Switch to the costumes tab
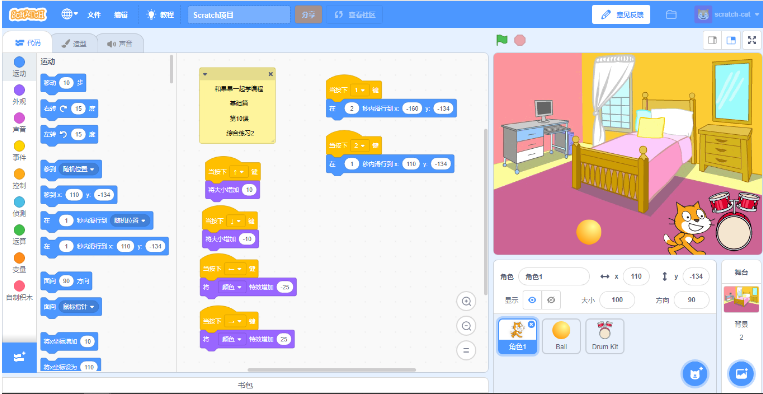 [x=74, y=44]
